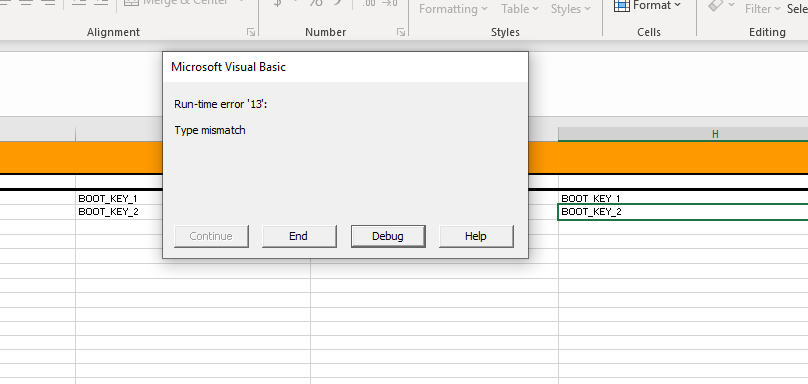The image size is (808, 384).
Task: Select the BOOT_KEY_1 cell in column H
Action: [683, 198]
